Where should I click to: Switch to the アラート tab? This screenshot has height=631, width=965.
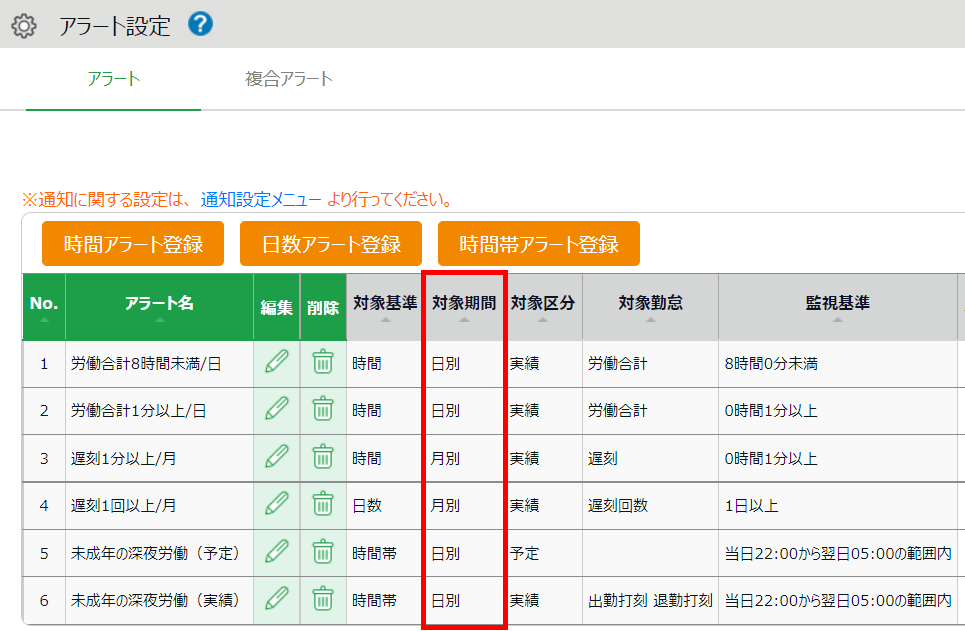click(114, 79)
